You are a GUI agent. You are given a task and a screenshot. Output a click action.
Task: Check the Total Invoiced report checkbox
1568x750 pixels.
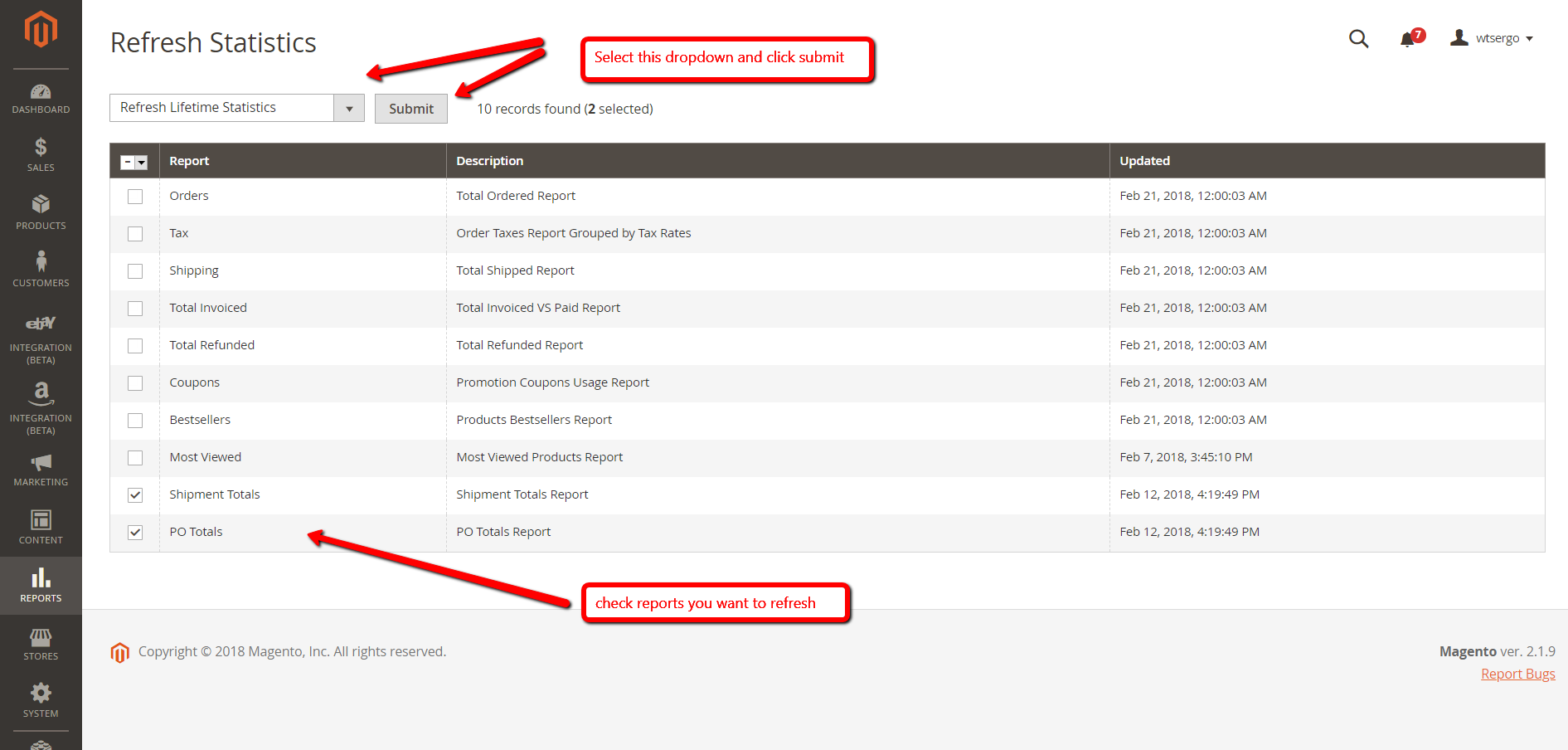(x=135, y=309)
